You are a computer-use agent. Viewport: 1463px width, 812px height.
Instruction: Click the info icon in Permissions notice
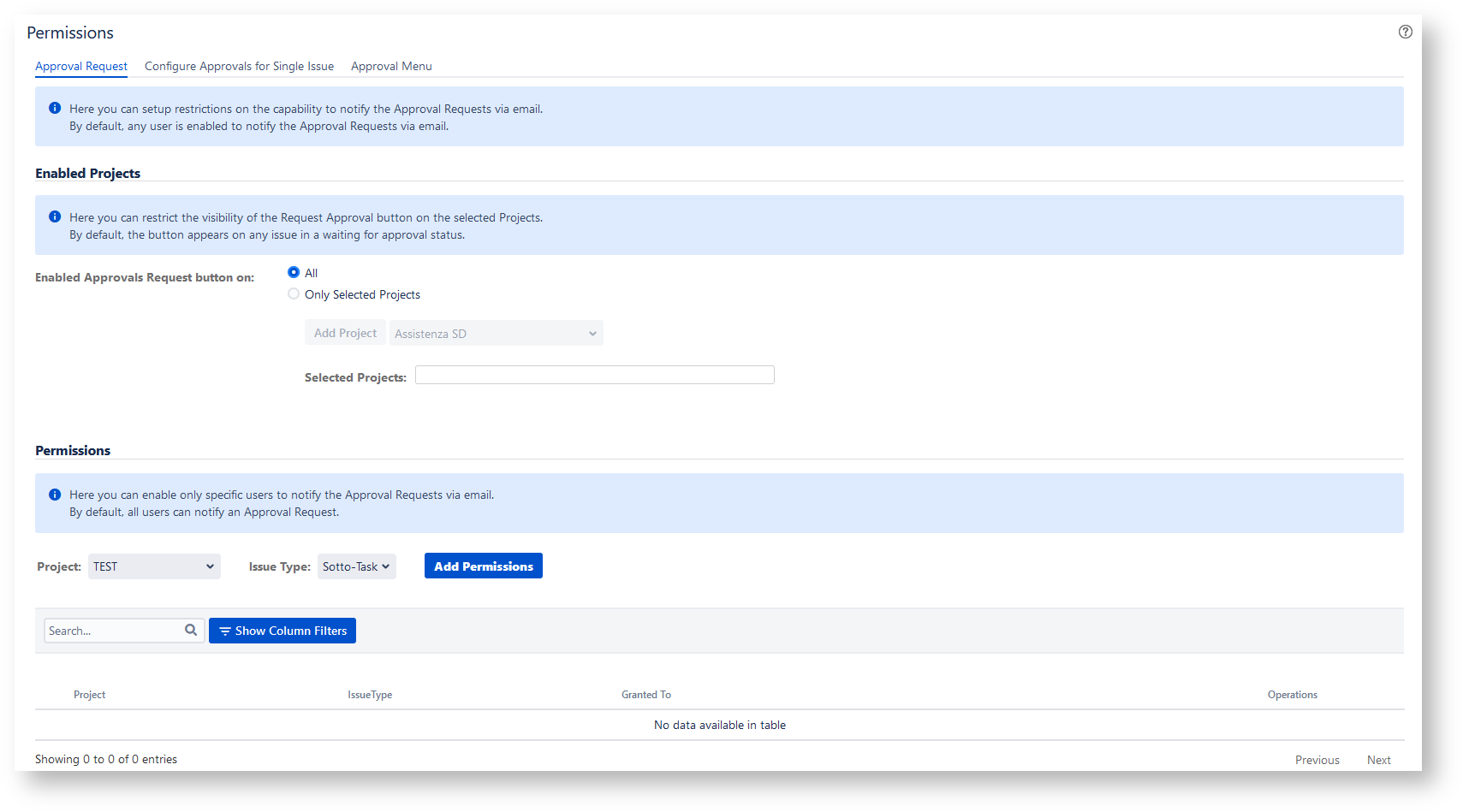click(x=55, y=495)
